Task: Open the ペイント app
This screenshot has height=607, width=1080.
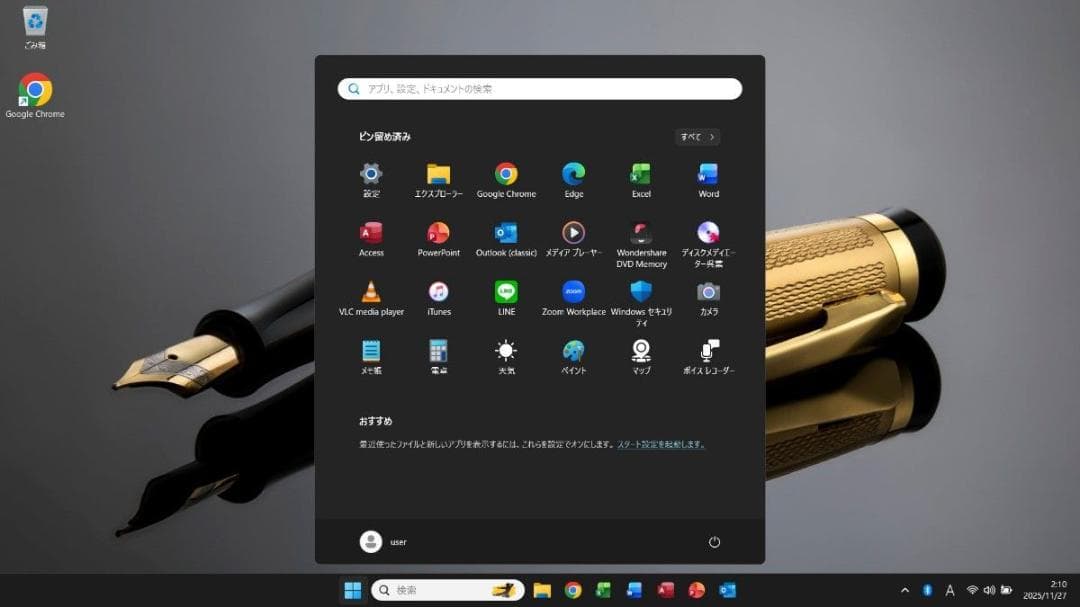Action: 572,355
